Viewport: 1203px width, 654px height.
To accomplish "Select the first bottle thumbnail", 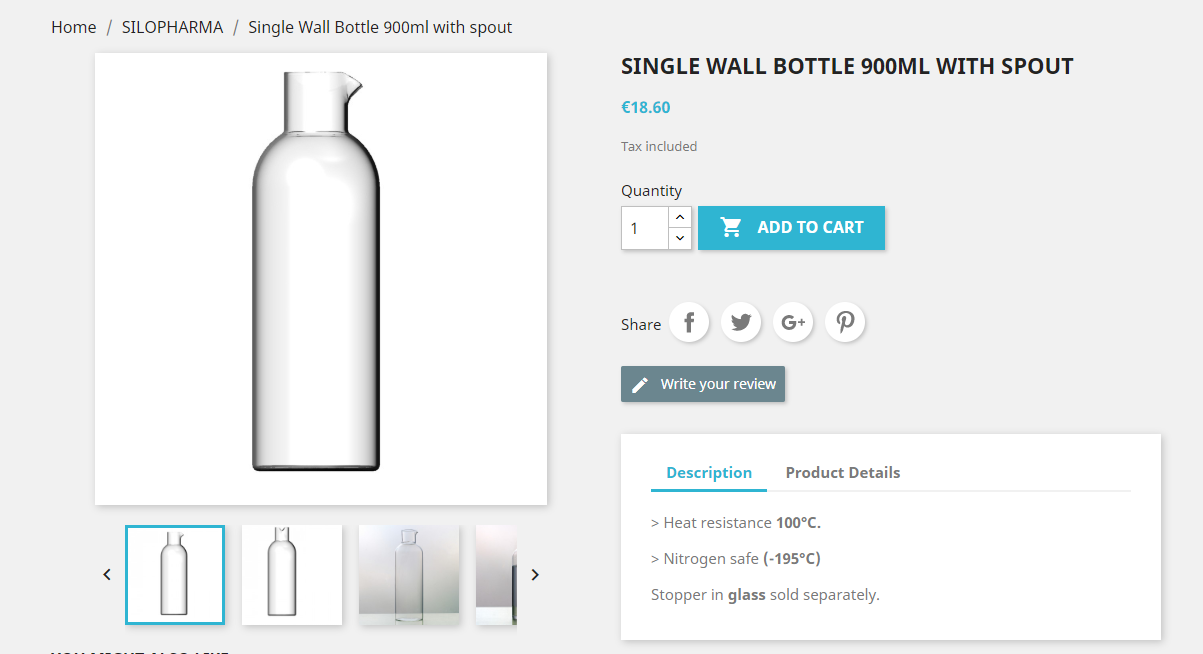I will coord(175,575).
